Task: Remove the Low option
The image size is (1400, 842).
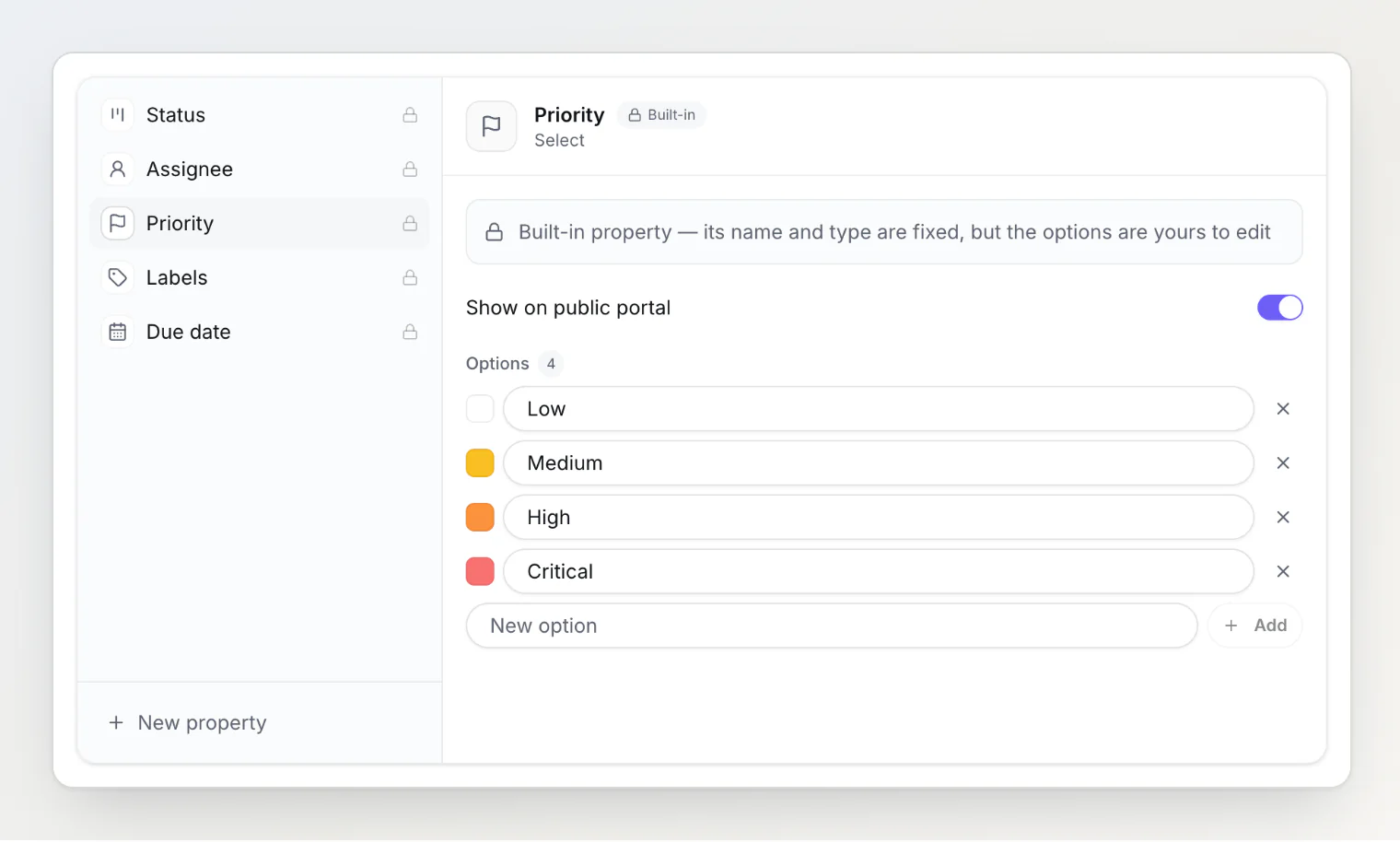Action: pos(1283,409)
